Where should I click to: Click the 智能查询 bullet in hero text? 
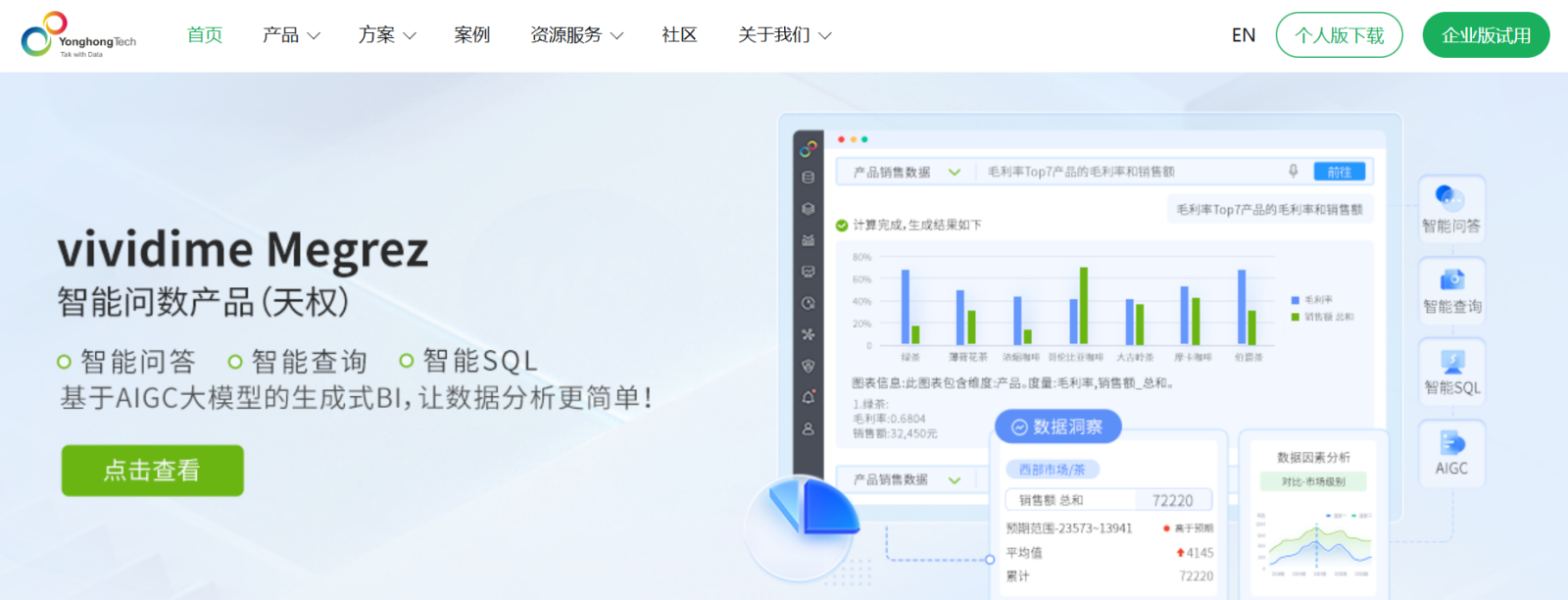[299, 362]
